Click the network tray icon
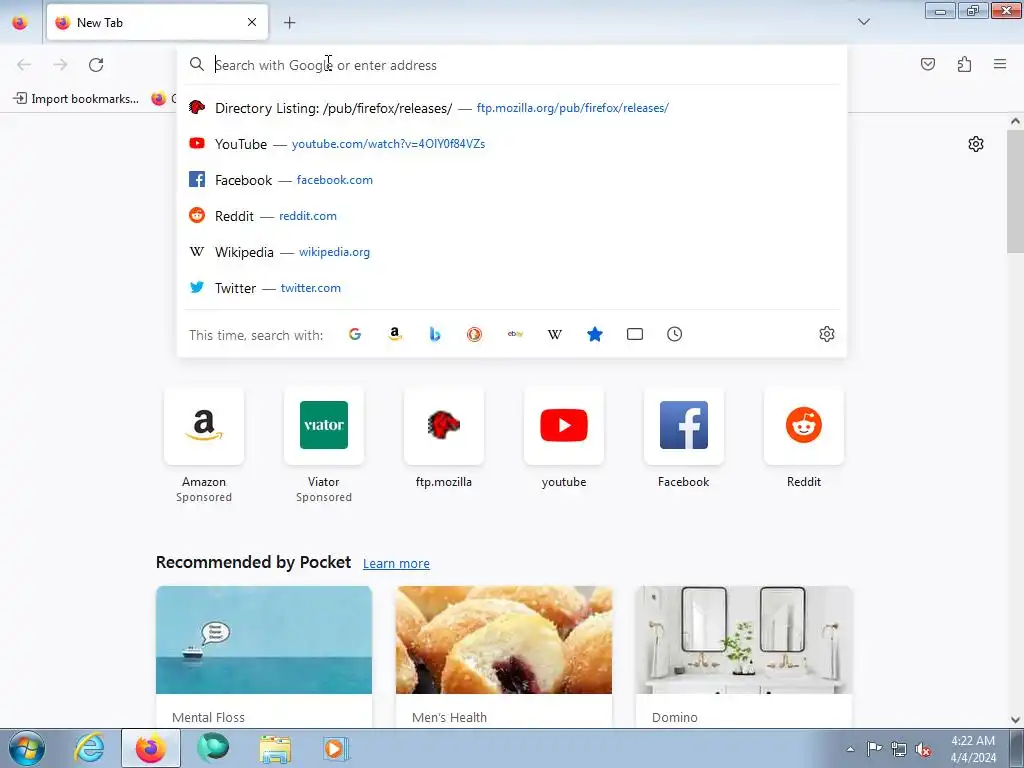This screenshot has height=768, width=1024. click(899, 749)
